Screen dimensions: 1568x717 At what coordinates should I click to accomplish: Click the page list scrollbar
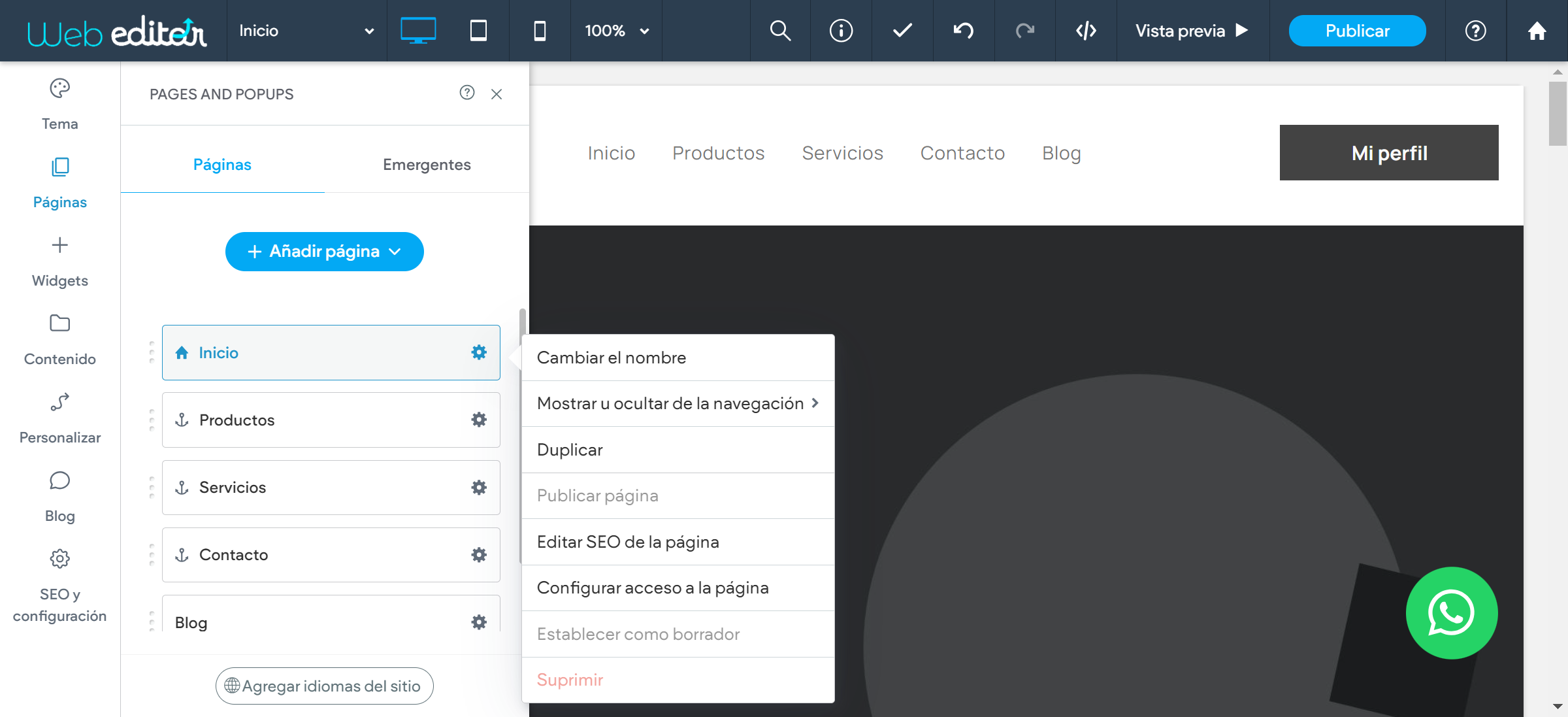522,435
